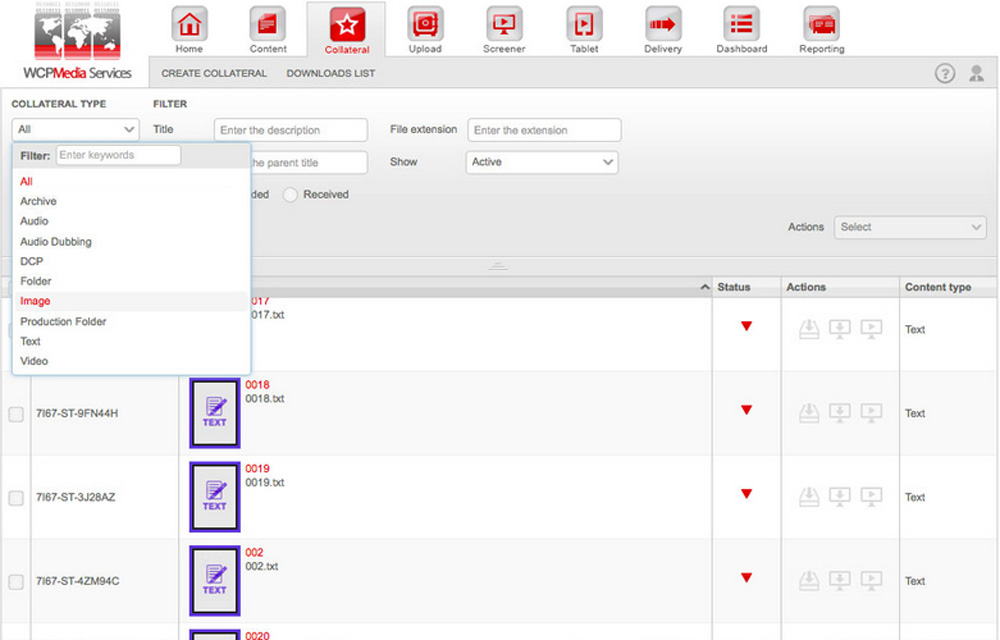
Task: Open the Reporting icon
Action: pos(821,24)
